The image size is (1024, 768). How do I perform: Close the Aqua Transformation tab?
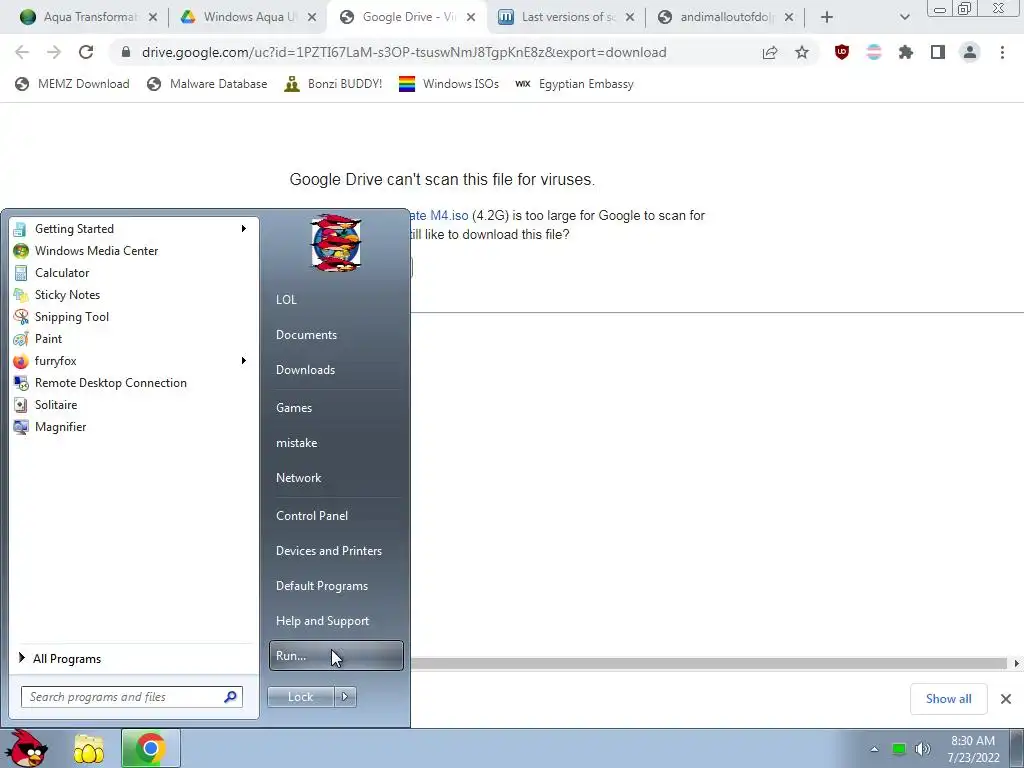(x=153, y=17)
